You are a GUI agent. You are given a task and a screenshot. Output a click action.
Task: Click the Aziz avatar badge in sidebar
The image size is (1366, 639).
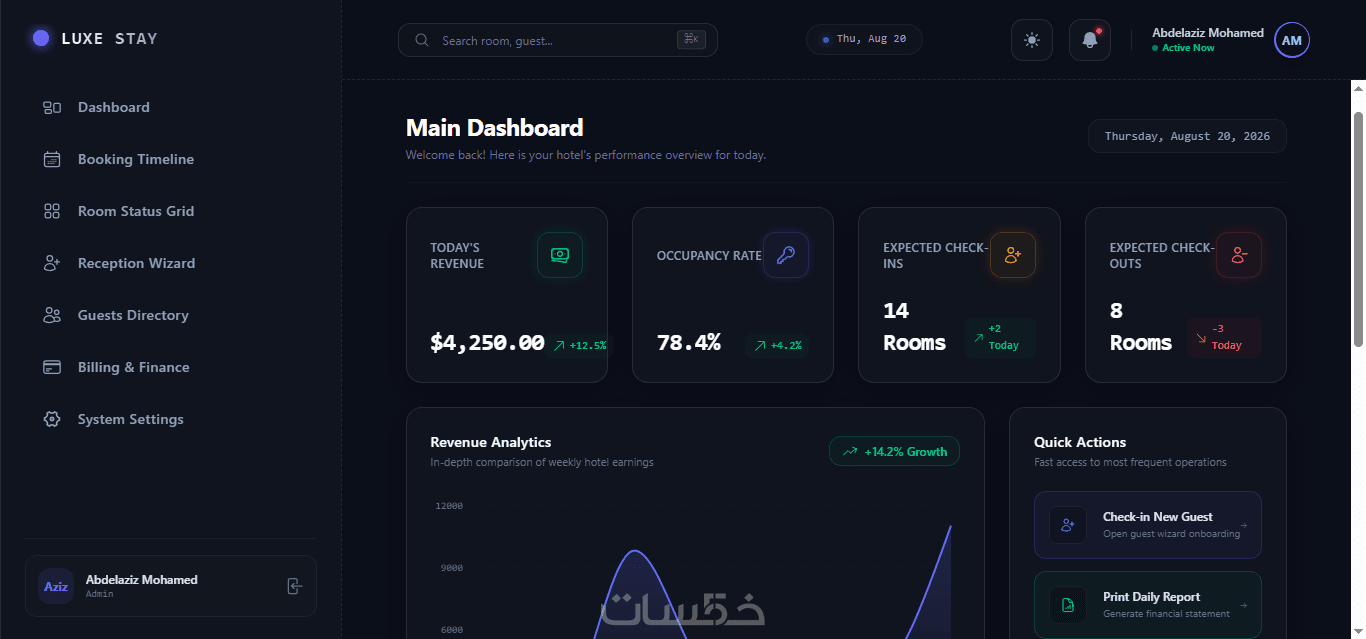click(56, 586)
